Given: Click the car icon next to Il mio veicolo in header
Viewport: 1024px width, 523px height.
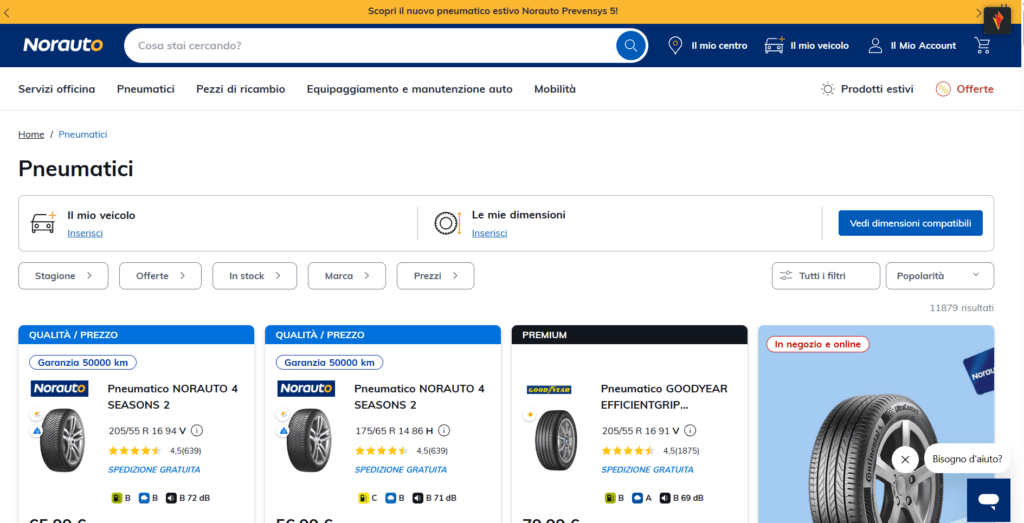Looking at the screenshot, I should [x=775, y=46].
